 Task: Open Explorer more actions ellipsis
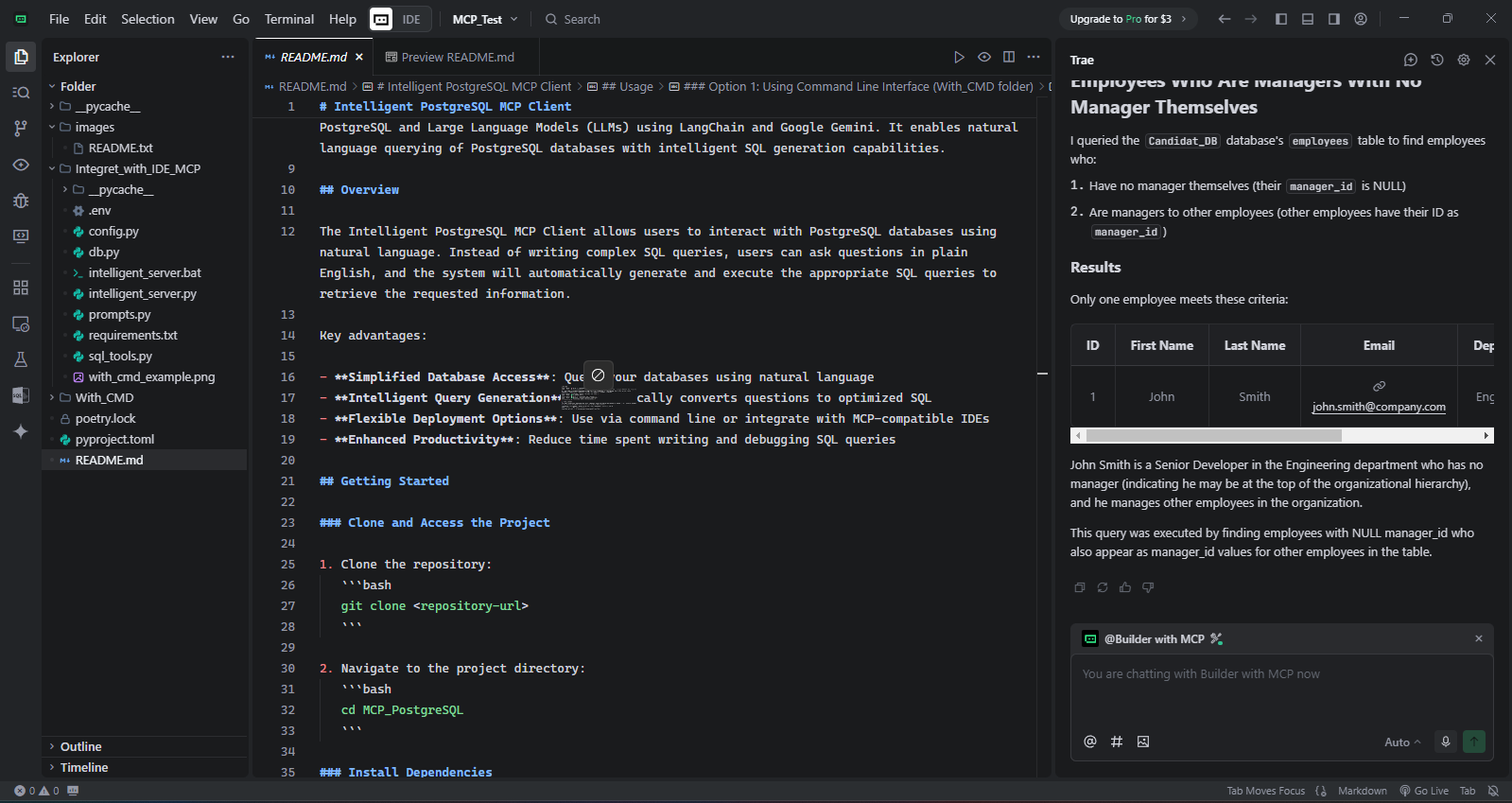(228, 57)
